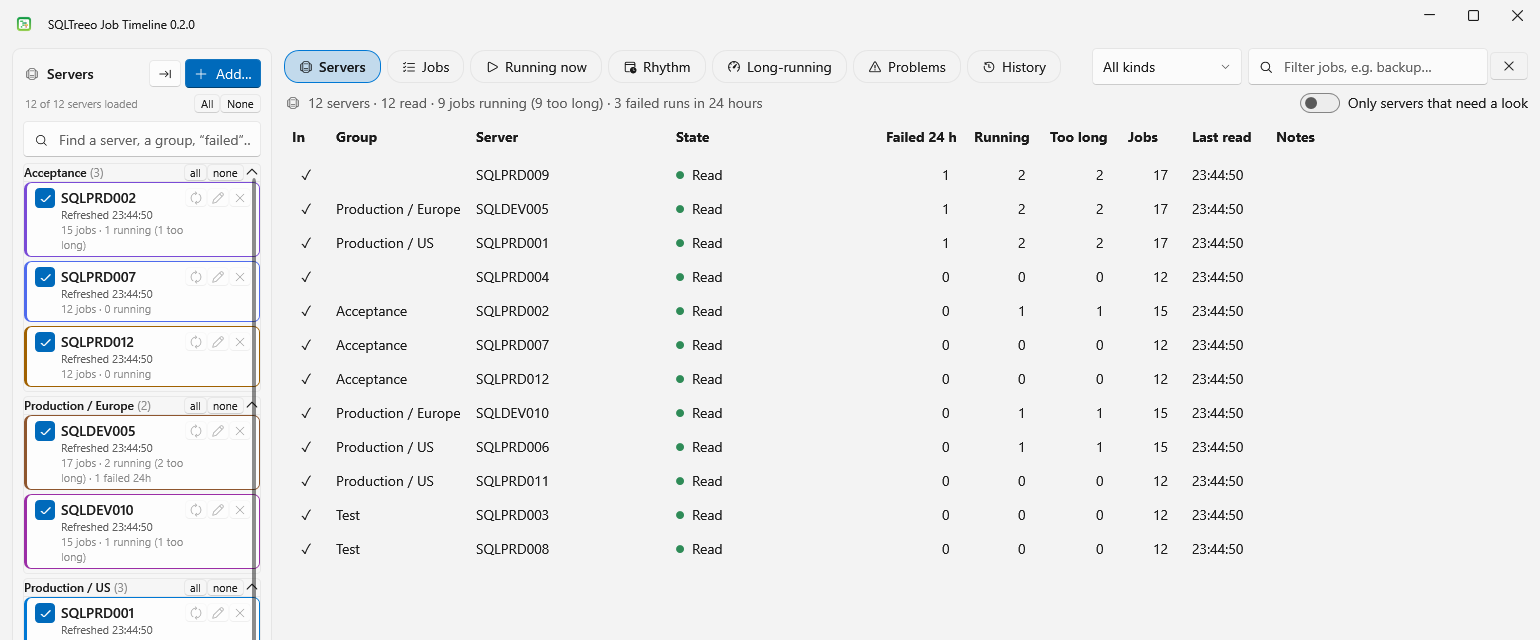Uncheck the SQLDEV010 sidebar checkbox
Screen dimensions: 1540x640
[45, 510]
